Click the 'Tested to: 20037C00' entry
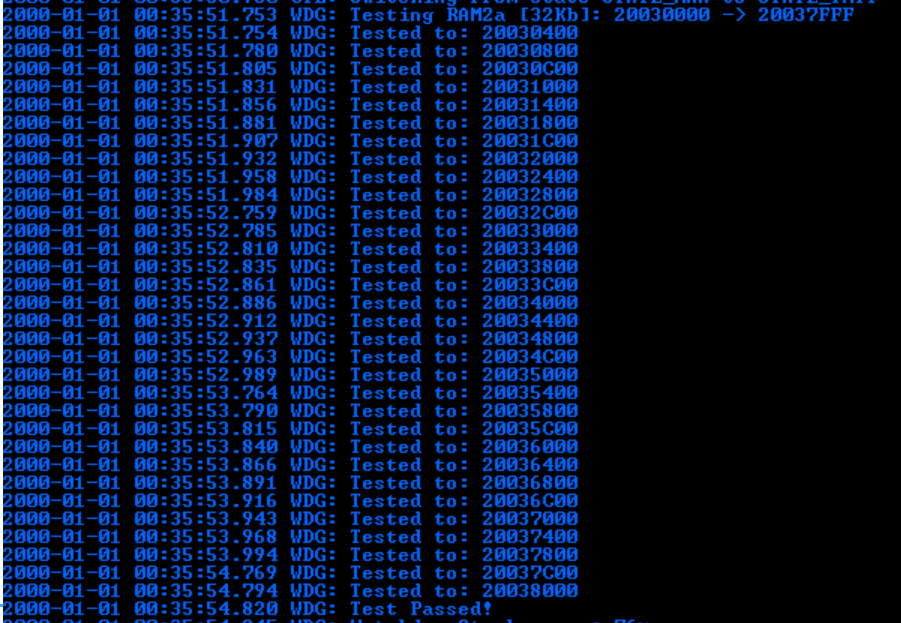Viewport: 901px width, 623px height. click(464, 572)
